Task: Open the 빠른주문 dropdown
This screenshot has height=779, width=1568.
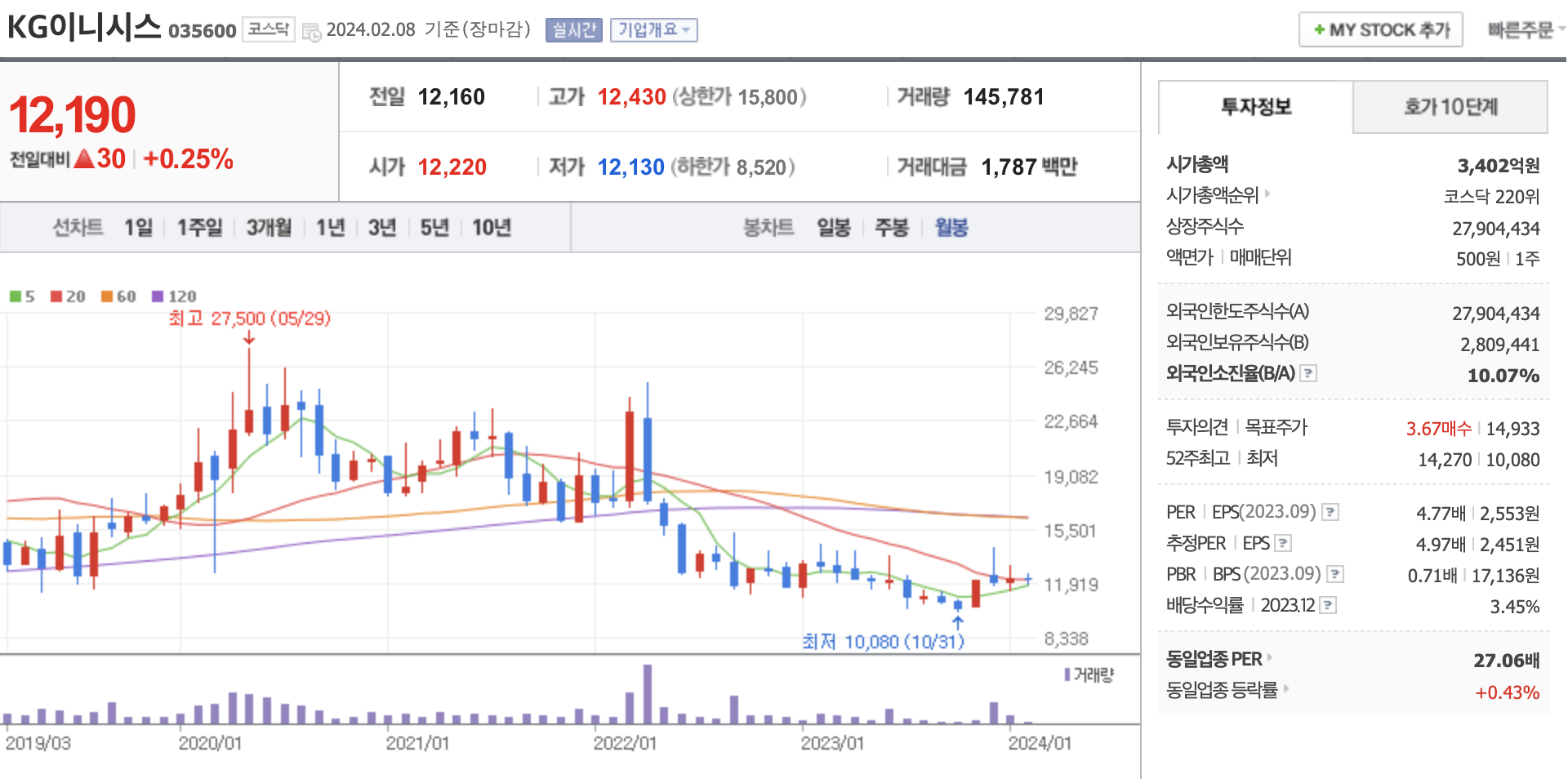Action: [x=1526, y=30]
